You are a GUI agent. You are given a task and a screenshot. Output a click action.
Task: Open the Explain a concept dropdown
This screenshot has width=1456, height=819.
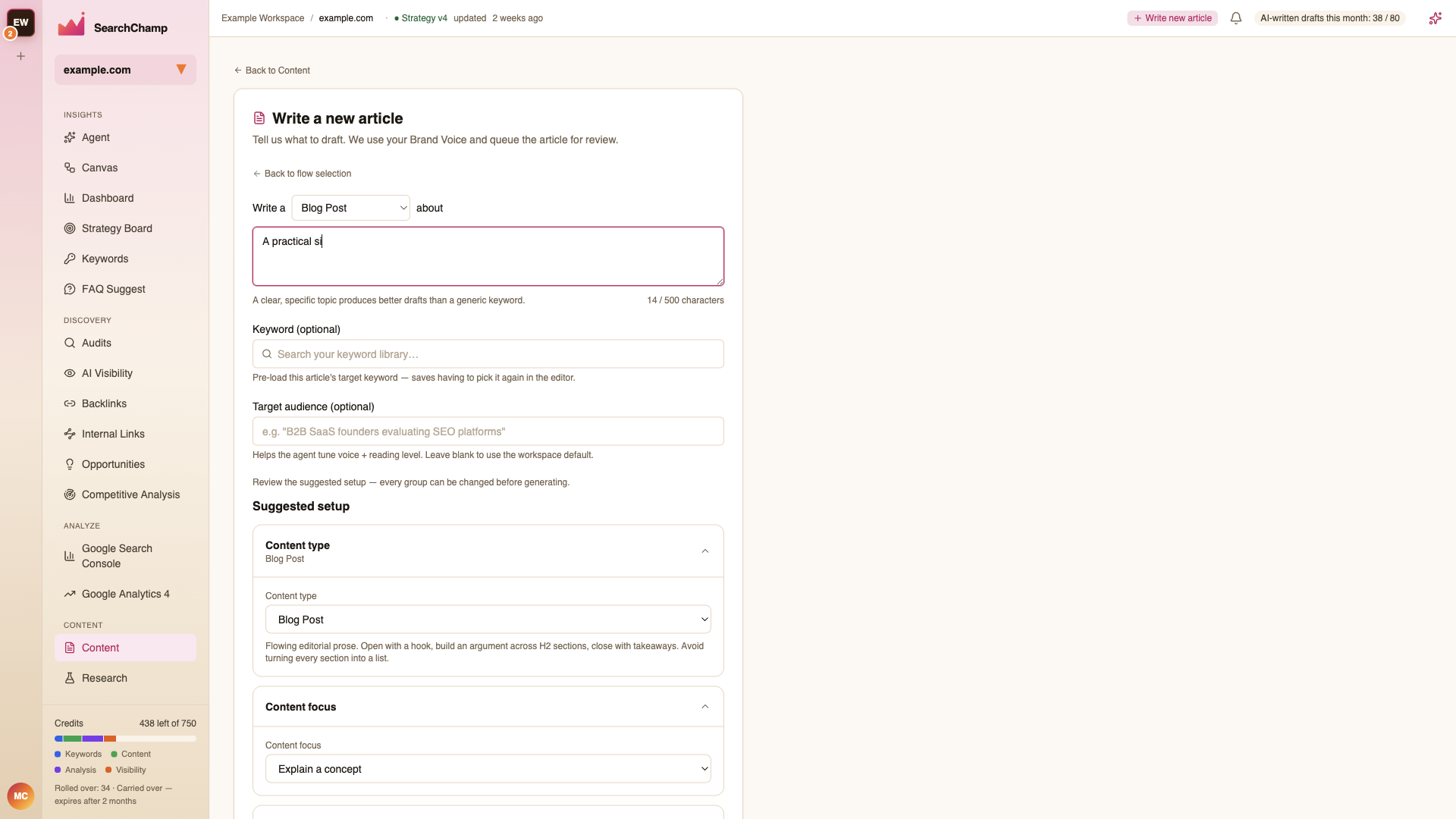[x=488, y=769]
